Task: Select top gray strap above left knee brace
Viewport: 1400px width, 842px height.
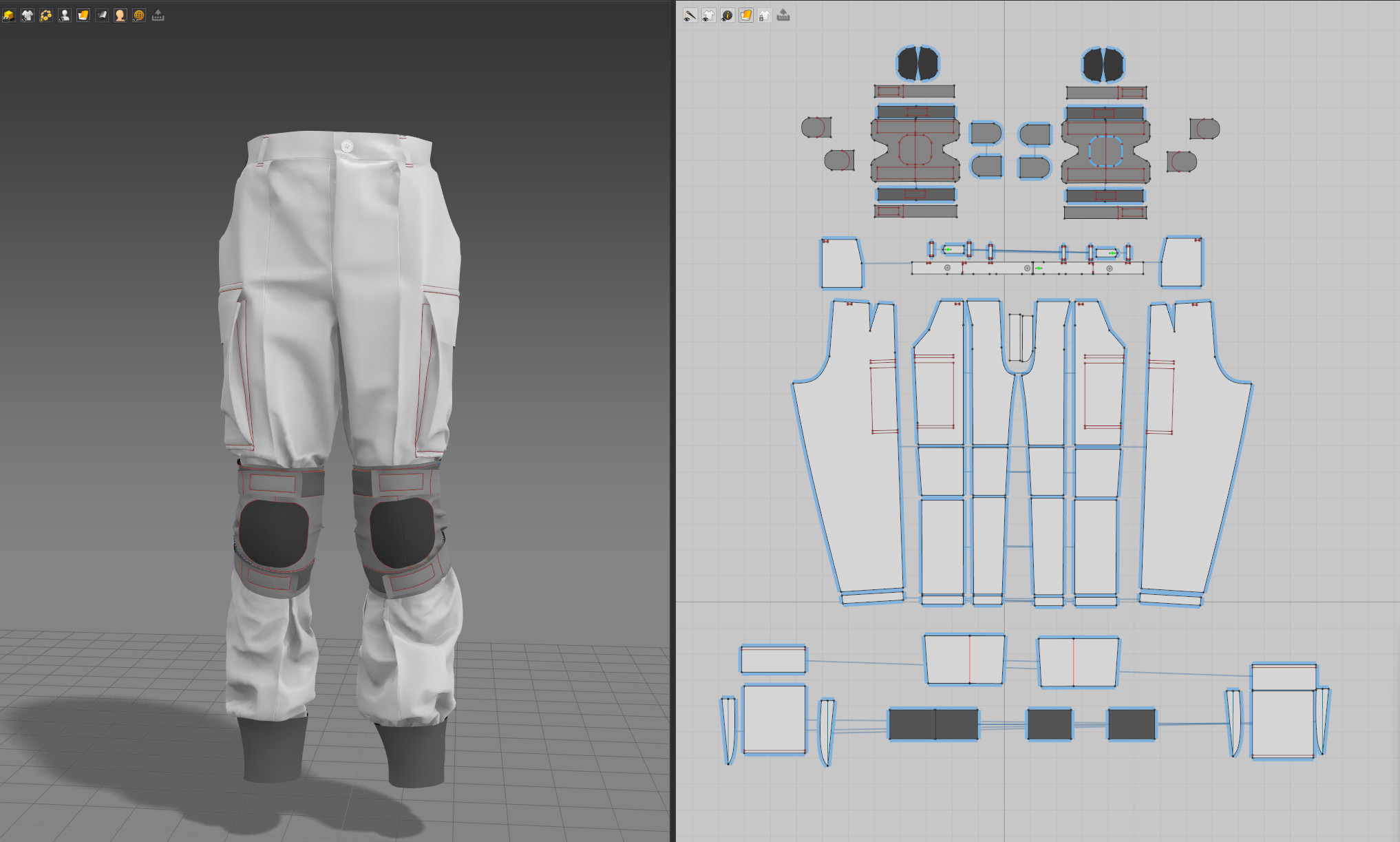Action: click(915, 91)
